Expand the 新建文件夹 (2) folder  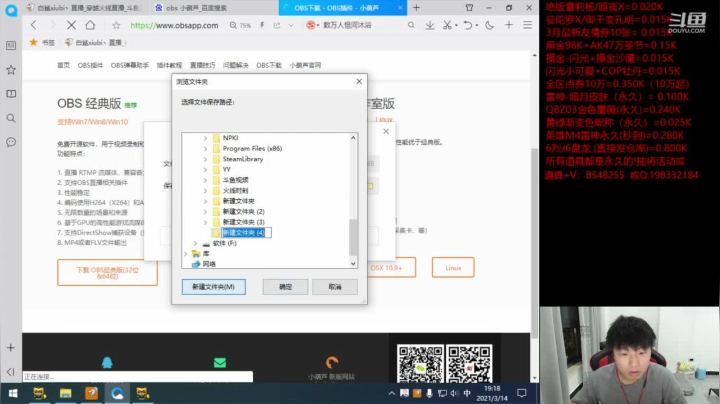205,212
